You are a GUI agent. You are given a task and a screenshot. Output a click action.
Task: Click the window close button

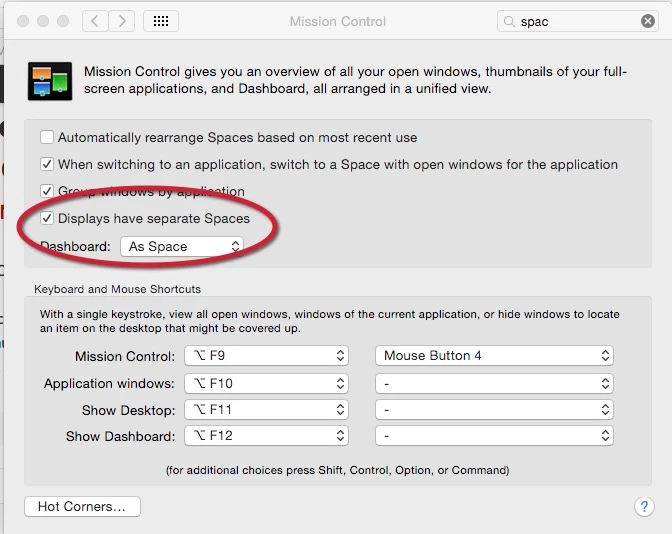[23, 21]
